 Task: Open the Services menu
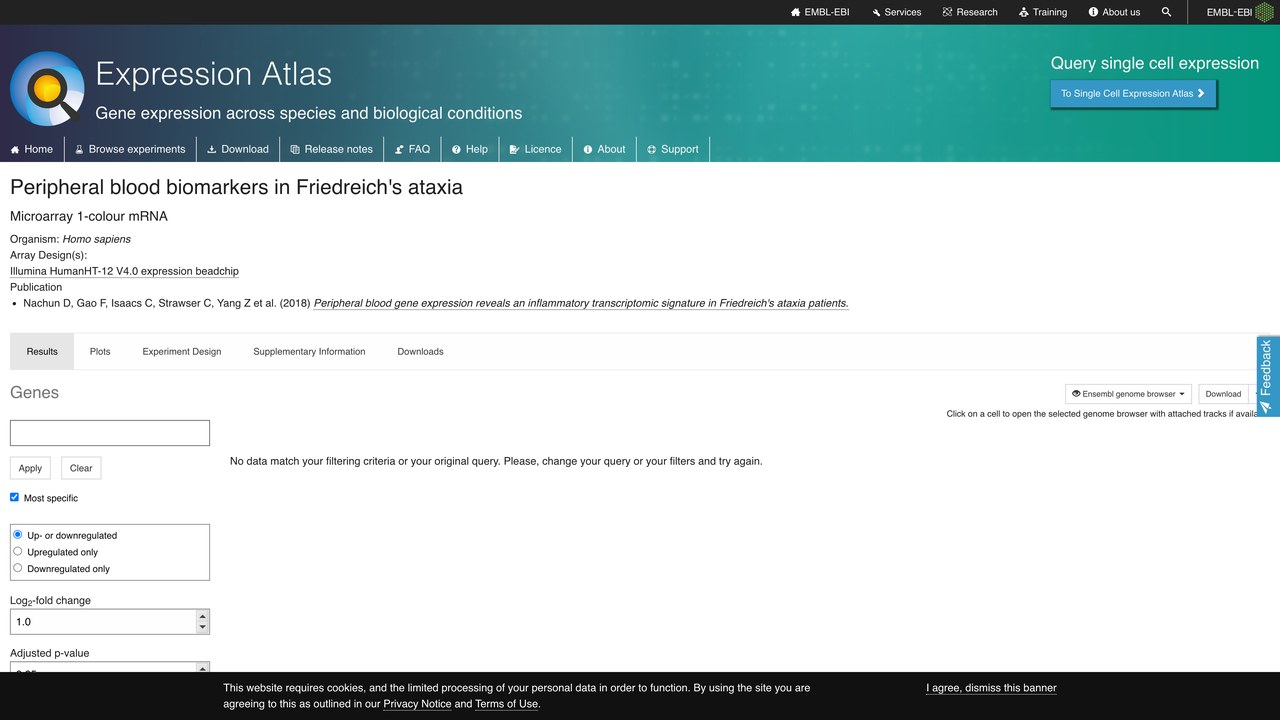click(x=896, y=12)
